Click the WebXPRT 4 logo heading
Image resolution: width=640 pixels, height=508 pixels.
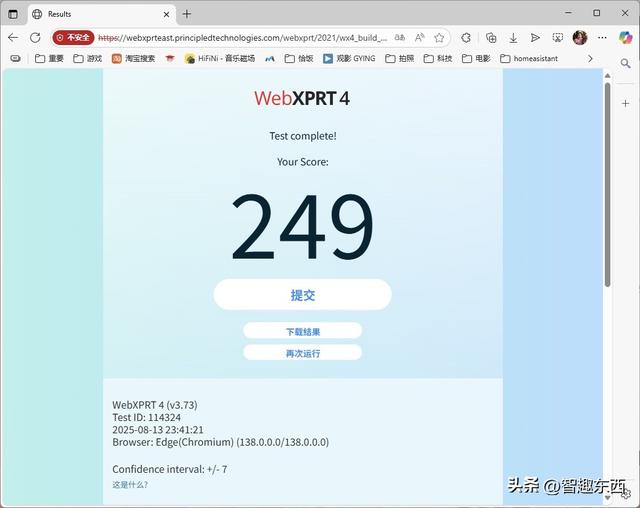302,98
